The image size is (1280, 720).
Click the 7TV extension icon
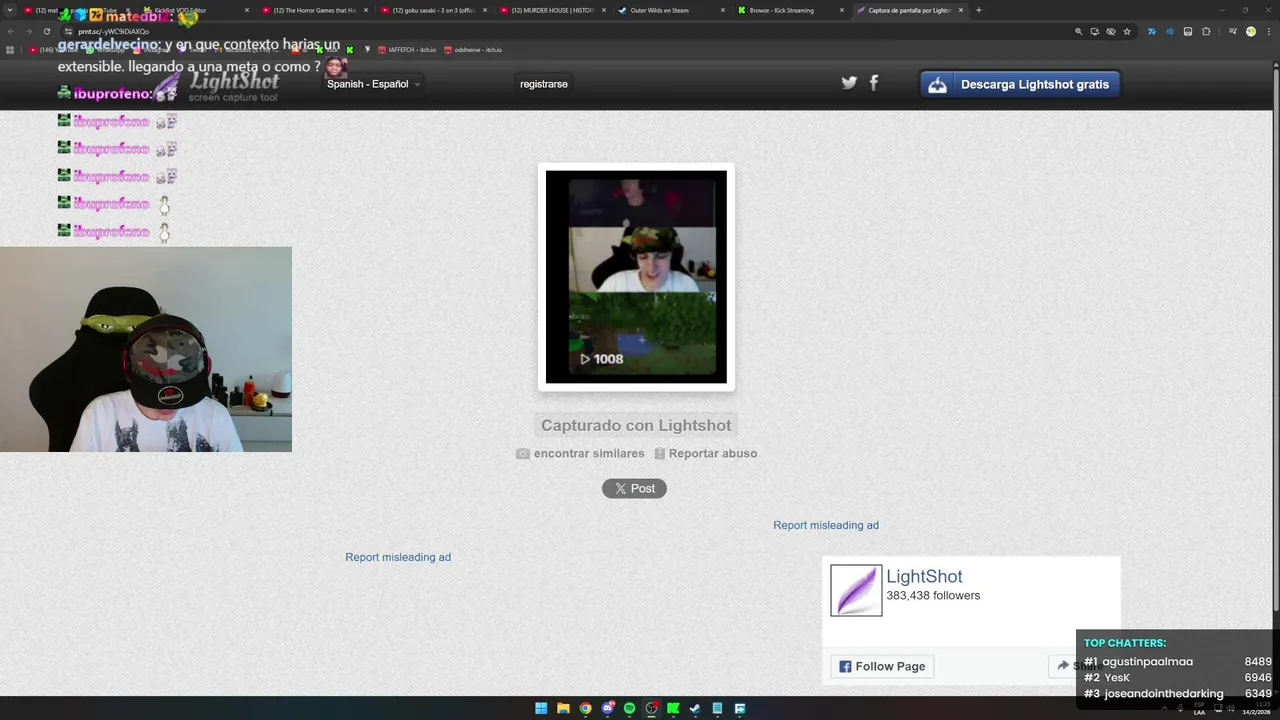point(1151,31)
